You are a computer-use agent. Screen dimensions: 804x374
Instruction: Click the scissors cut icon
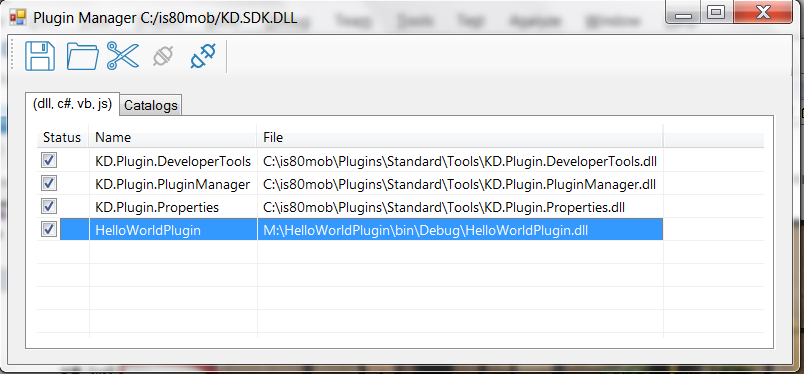click(x=123, y=56)
